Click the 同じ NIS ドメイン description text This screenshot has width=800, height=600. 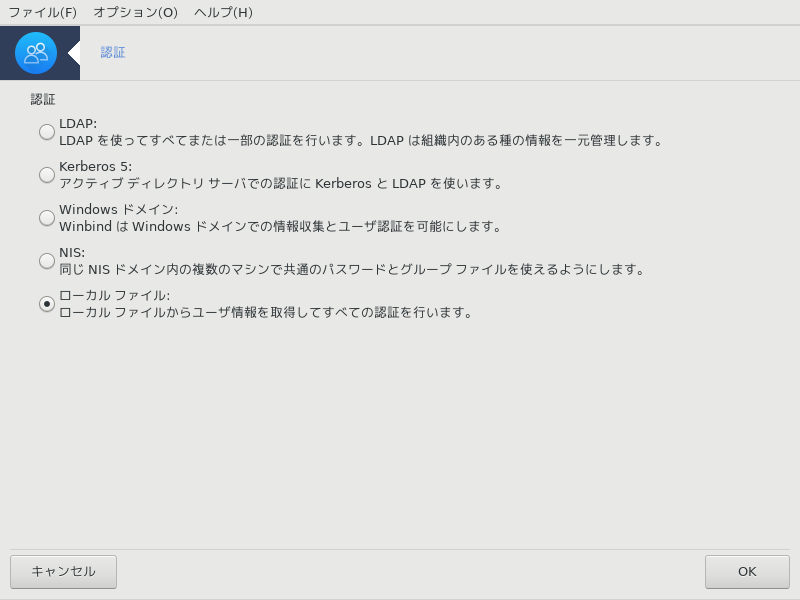coord(352,269)
